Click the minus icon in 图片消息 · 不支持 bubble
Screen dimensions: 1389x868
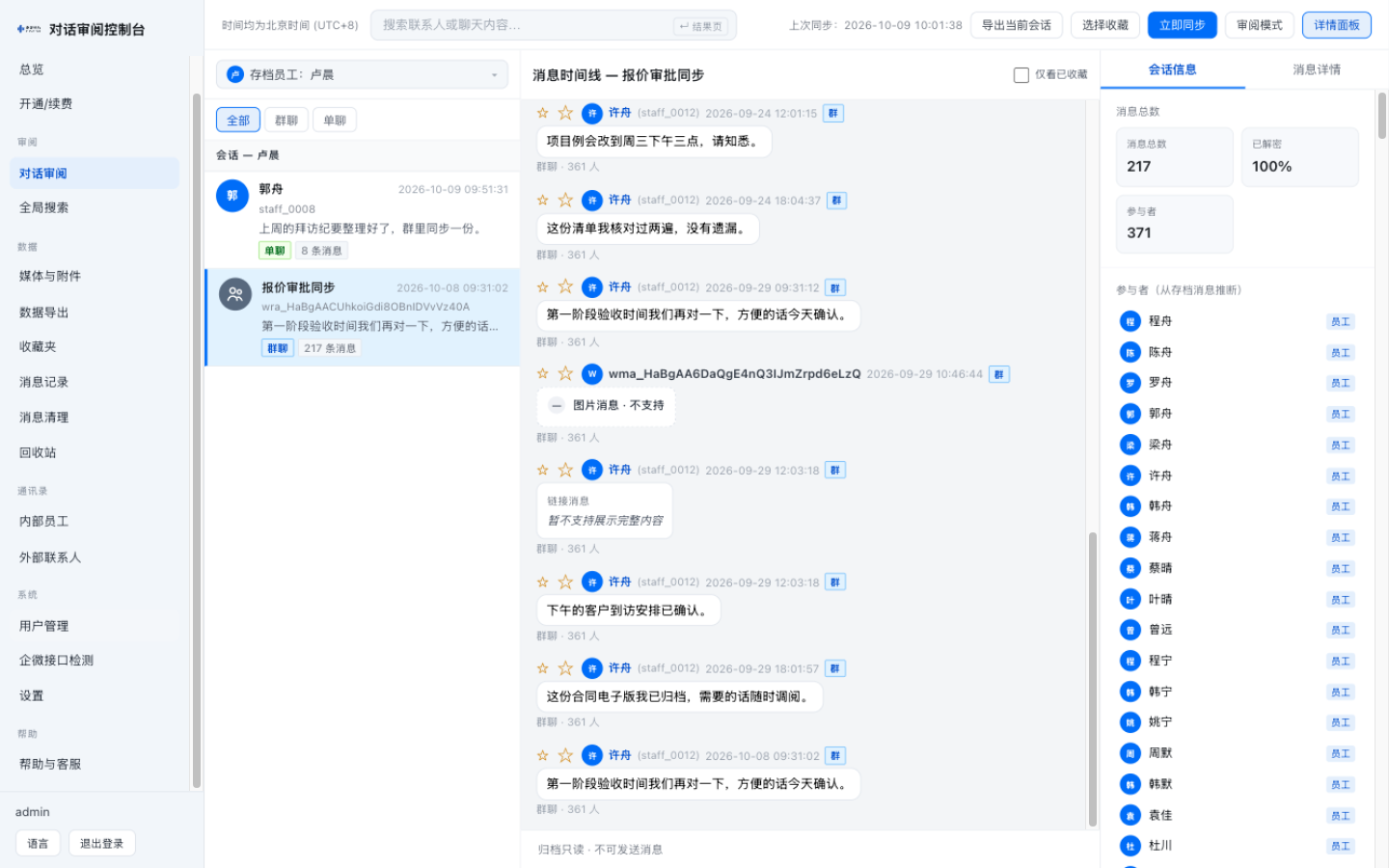557,406
